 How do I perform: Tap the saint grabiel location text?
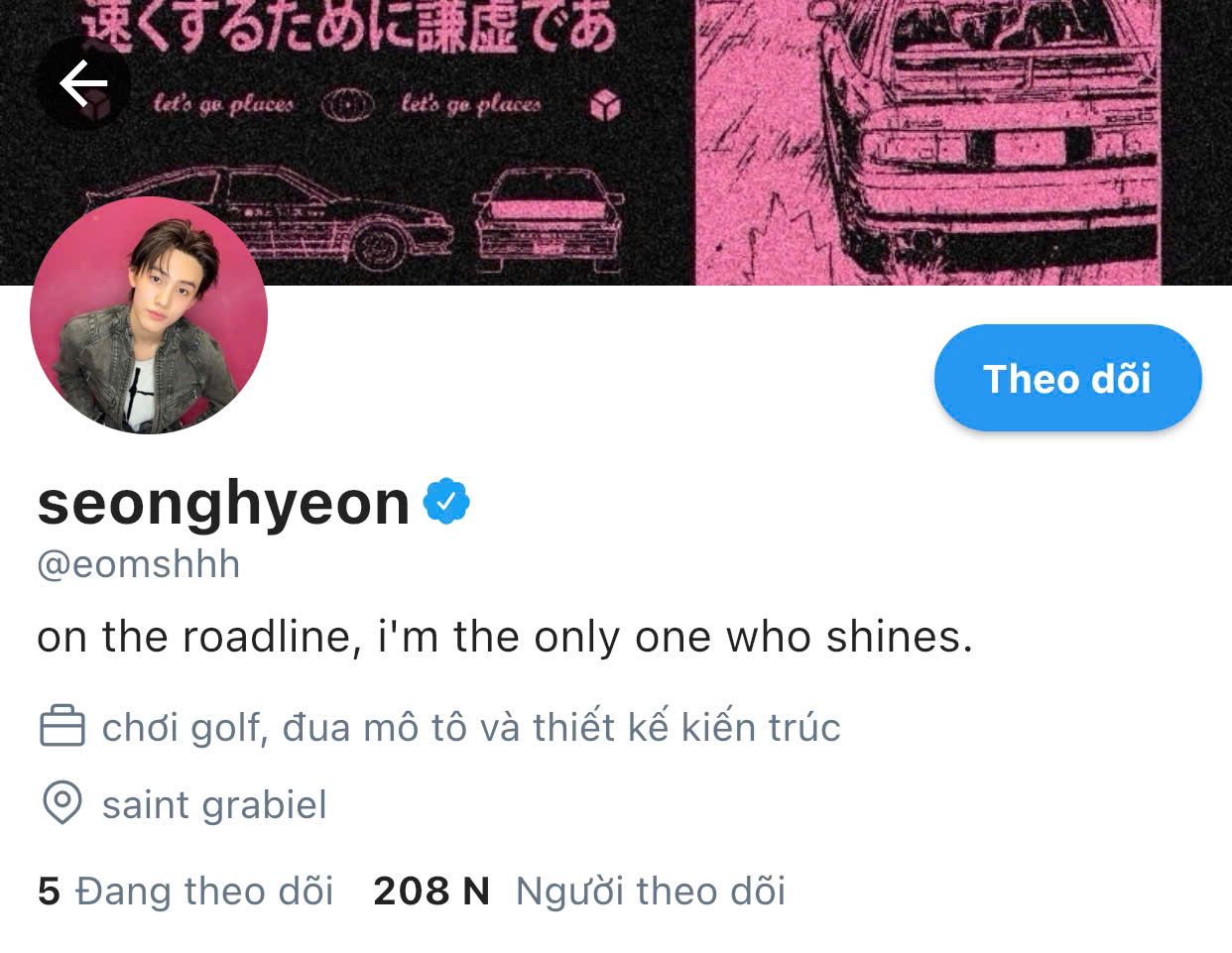click(214, 803)
